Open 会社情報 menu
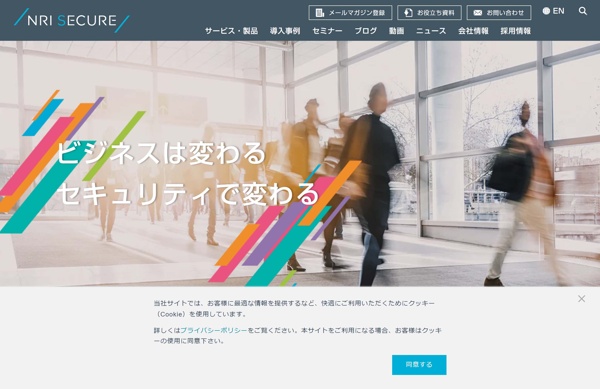Viewport: 600px width, 389px height. pyautogui.click(x=473, y=31)
